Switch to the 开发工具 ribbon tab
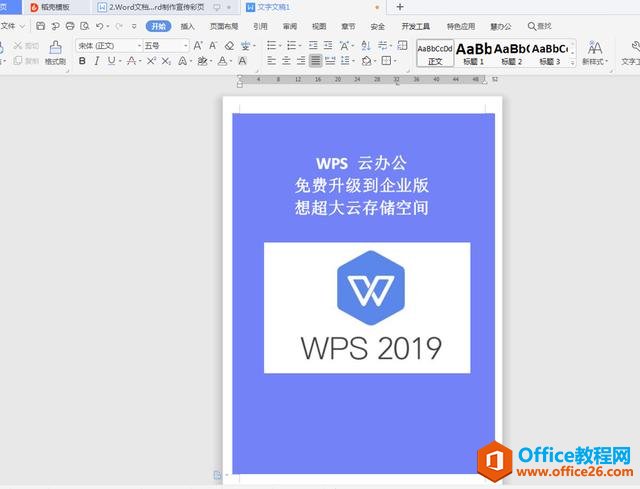The height and width of the screenshot is (489, 640). (416, 26)
